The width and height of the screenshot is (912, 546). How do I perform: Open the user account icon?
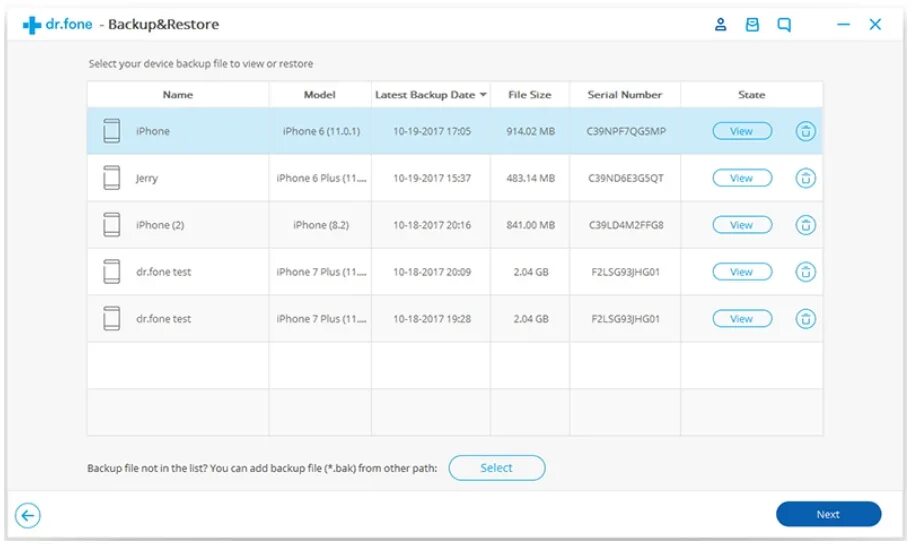pyautogui.click(x=720, y=24)
